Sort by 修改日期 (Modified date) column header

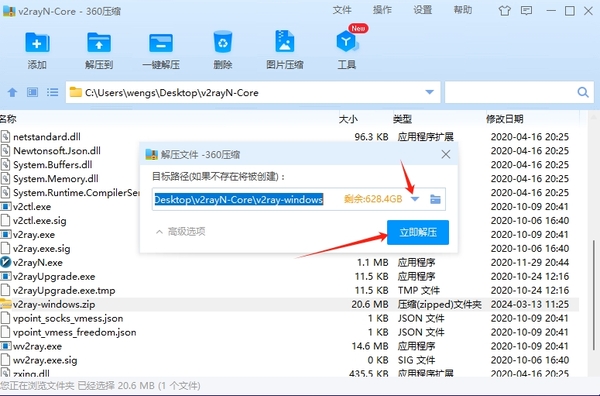pos(504,119)
